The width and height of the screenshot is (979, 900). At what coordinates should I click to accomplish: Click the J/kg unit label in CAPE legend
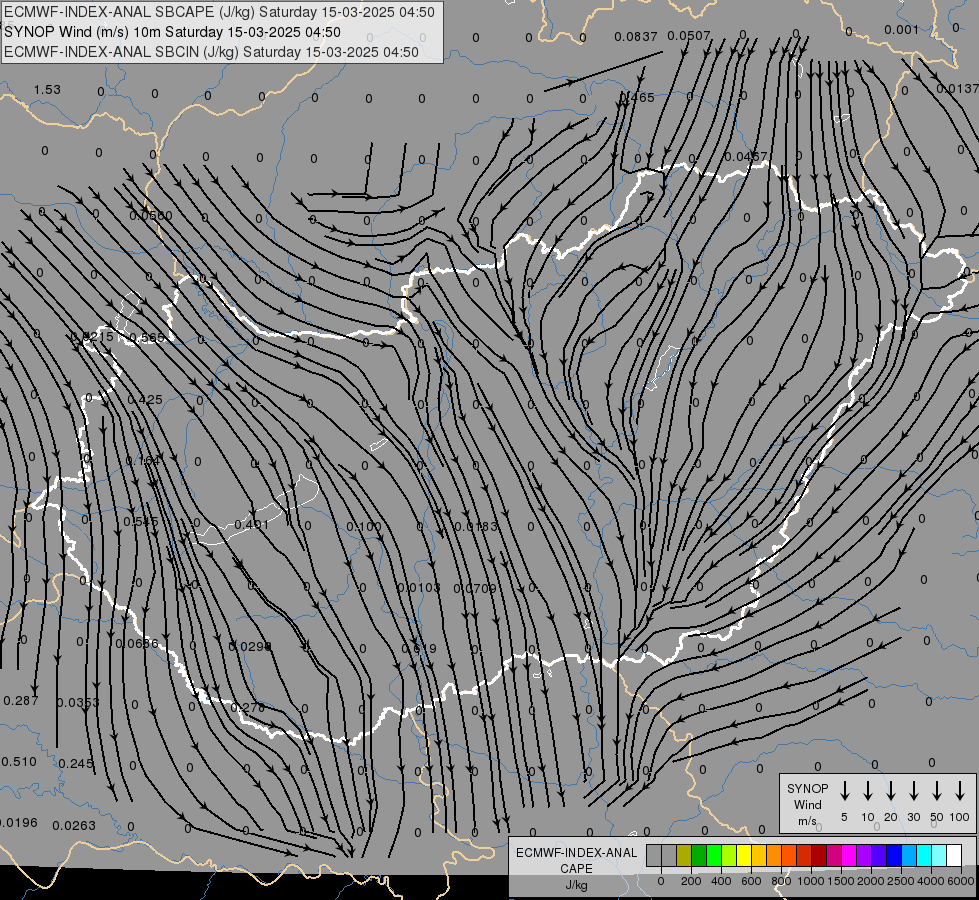(x=576, y=885)
